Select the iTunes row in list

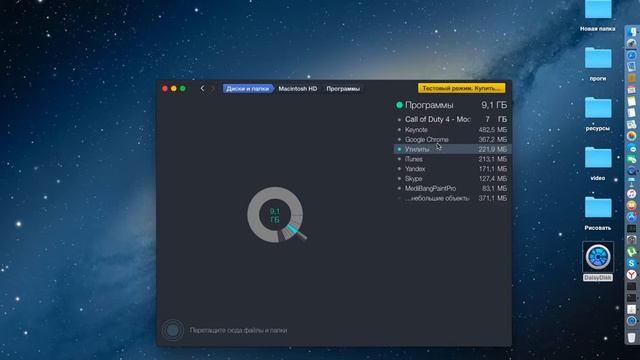(x=452, y=159)
